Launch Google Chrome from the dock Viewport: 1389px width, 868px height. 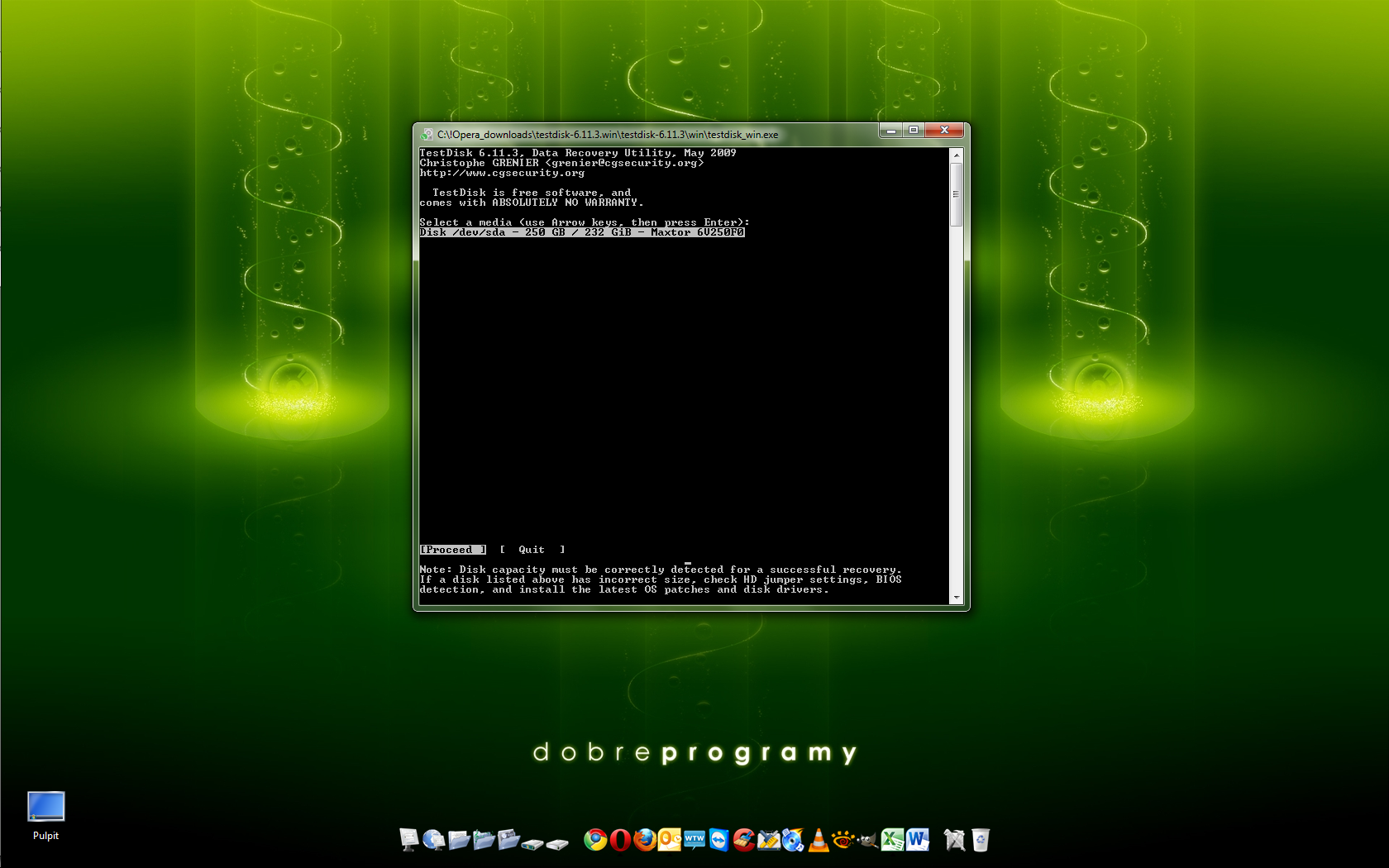pos(595,840)
